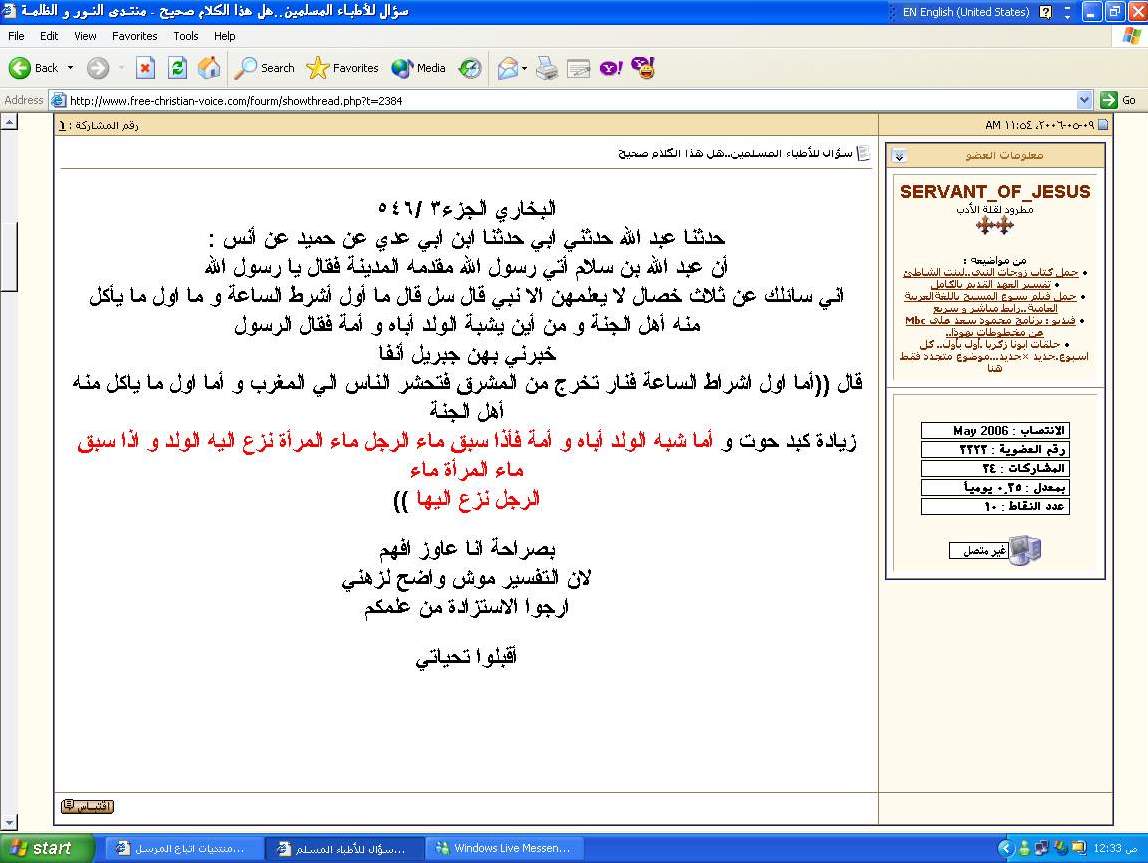
Task: Refresh the current page
Action: coord(177,68)
